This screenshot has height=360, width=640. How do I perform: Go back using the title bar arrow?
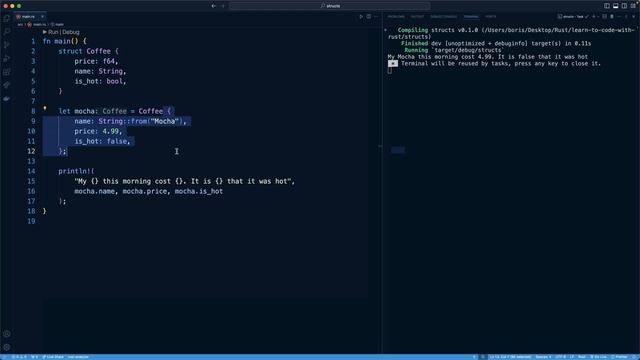[x=213, y=6]
